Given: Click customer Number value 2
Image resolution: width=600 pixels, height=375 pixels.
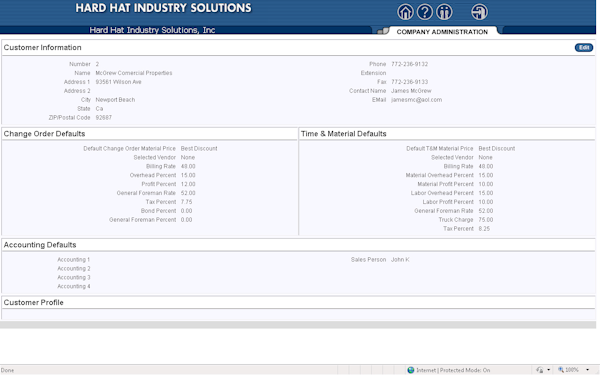Looking at the screenshot, I should 97,64.
